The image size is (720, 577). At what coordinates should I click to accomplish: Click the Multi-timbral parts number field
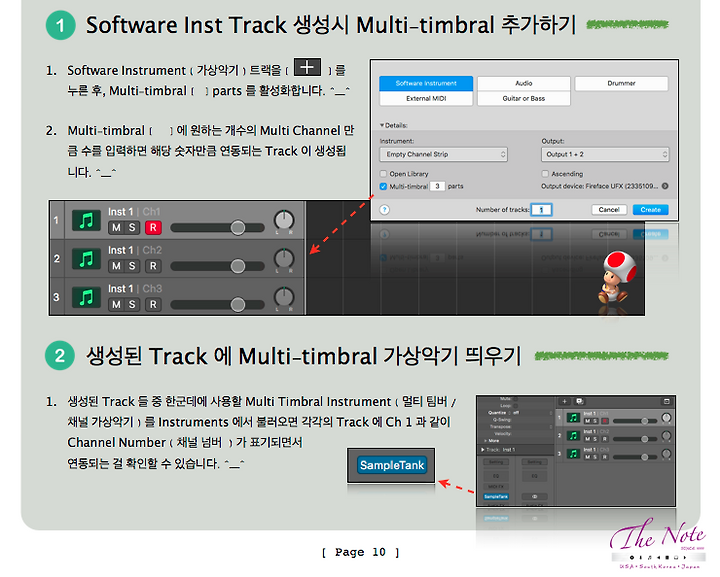(438, 186)
